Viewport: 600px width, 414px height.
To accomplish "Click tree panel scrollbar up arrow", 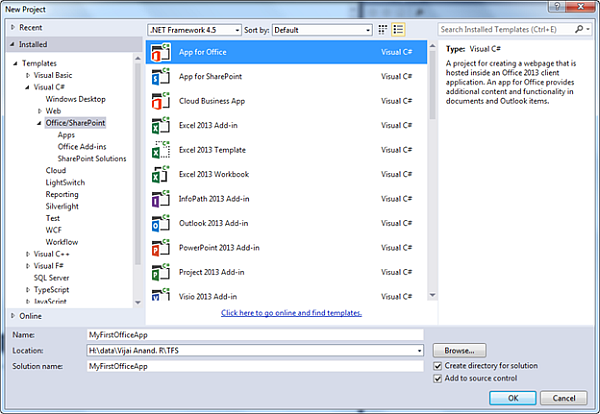I will (x=138, y=58).
